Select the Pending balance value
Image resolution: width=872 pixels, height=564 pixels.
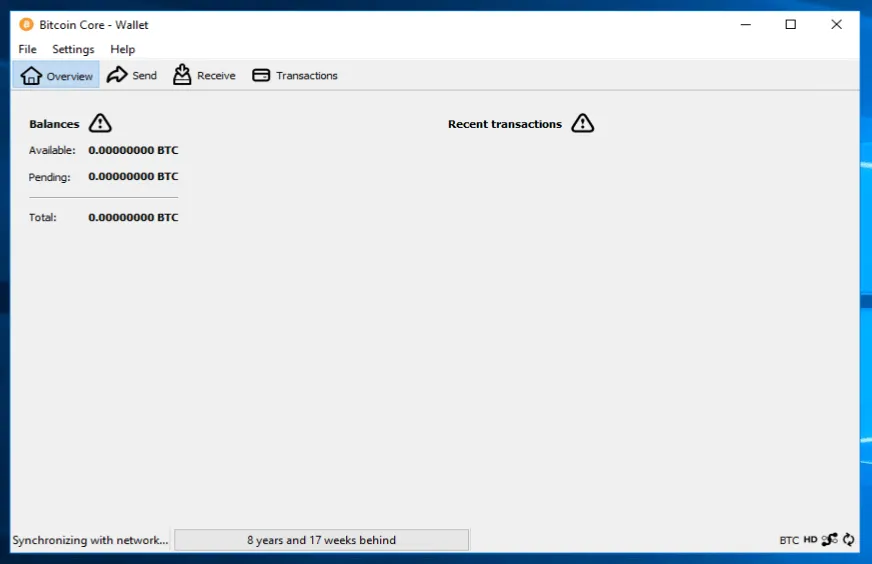click(x=133, y=176)
